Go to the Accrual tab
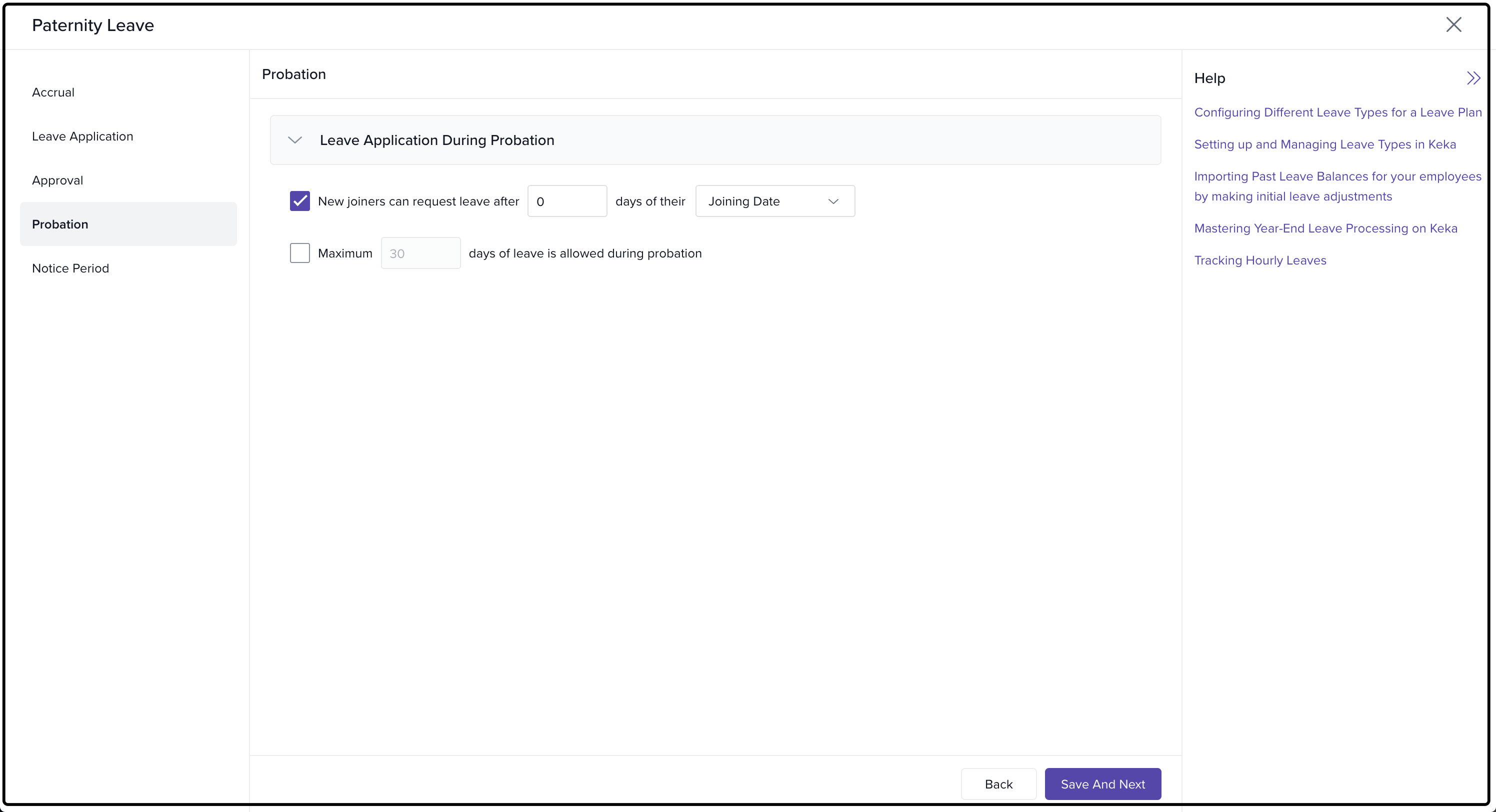 coord(53,92)
